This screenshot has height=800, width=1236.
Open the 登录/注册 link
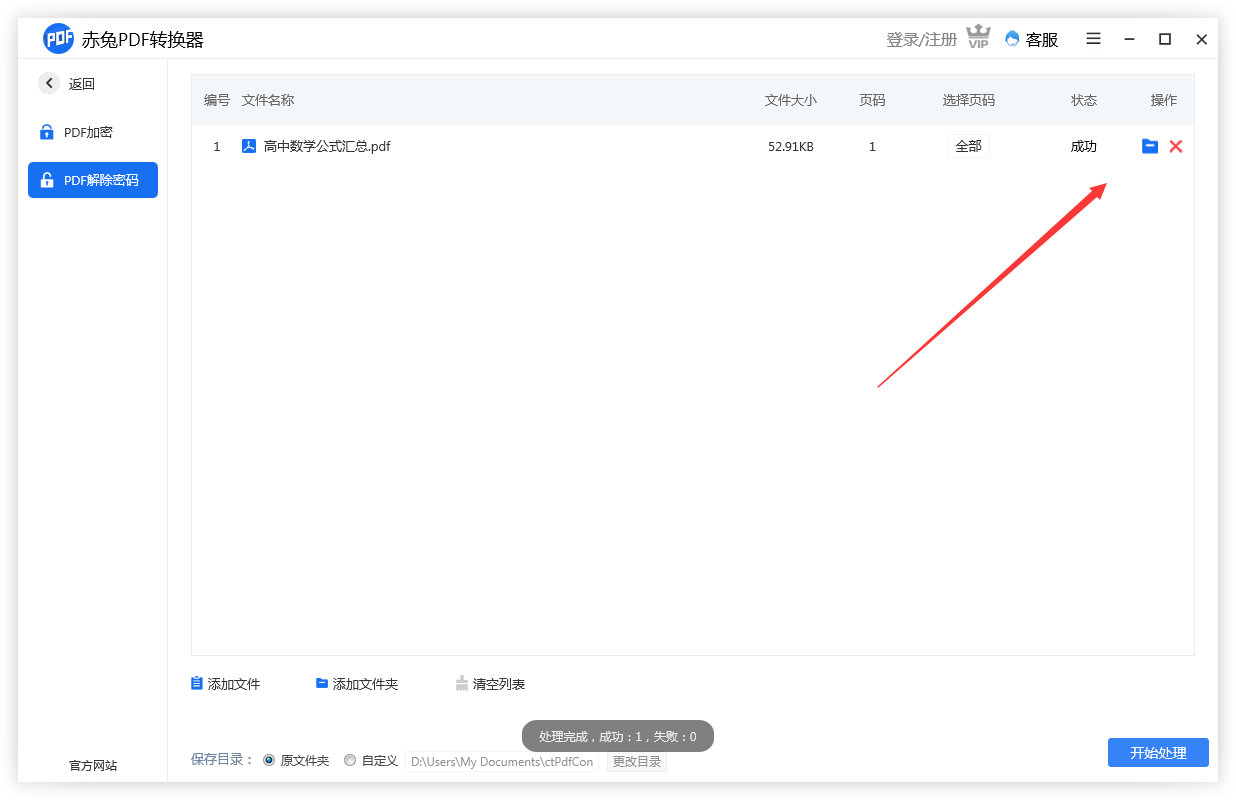pos(921,39)
